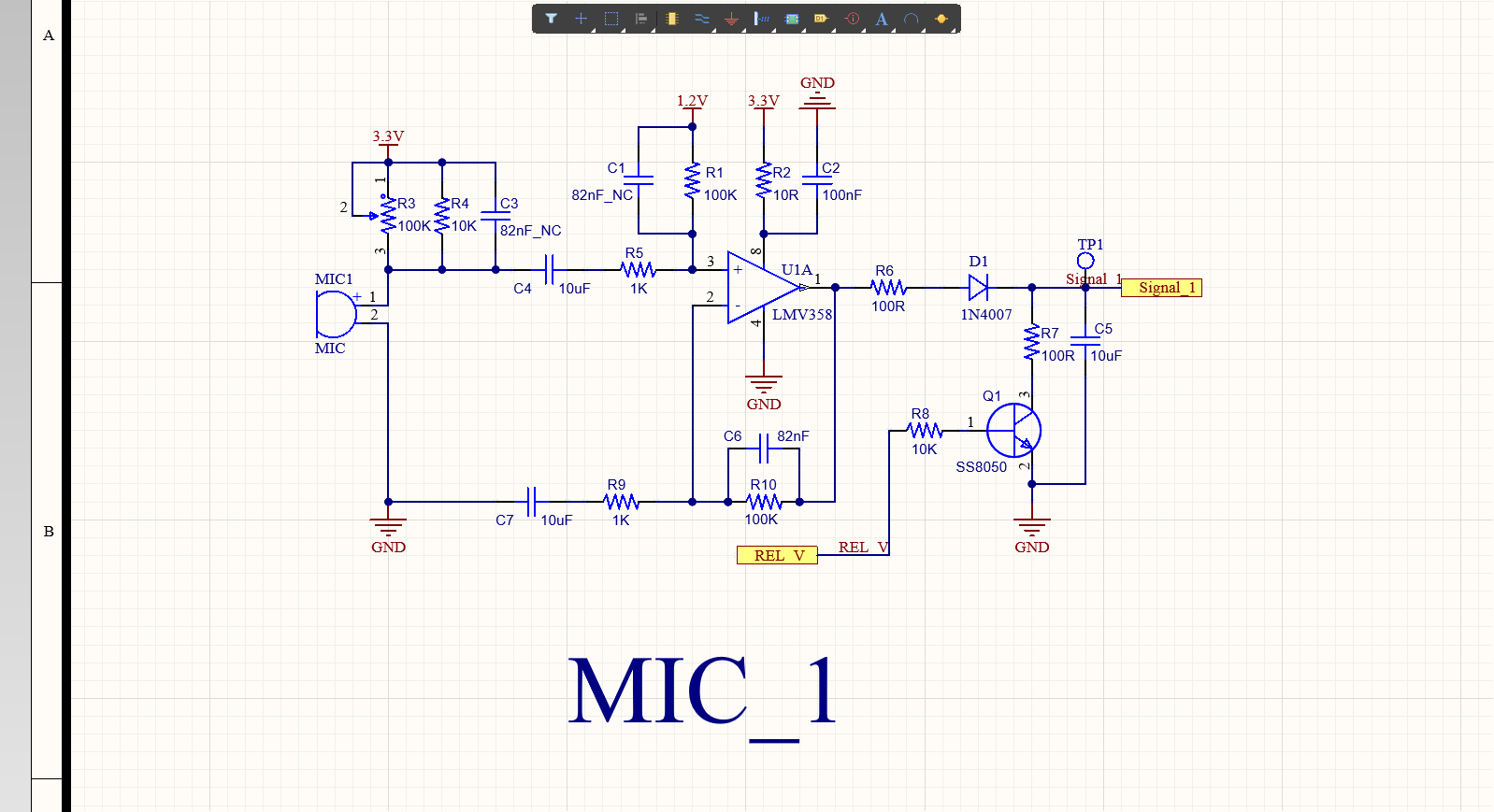Click the place part component icon
Viewport: 1494px width, 812px height.
pos(671,19)
